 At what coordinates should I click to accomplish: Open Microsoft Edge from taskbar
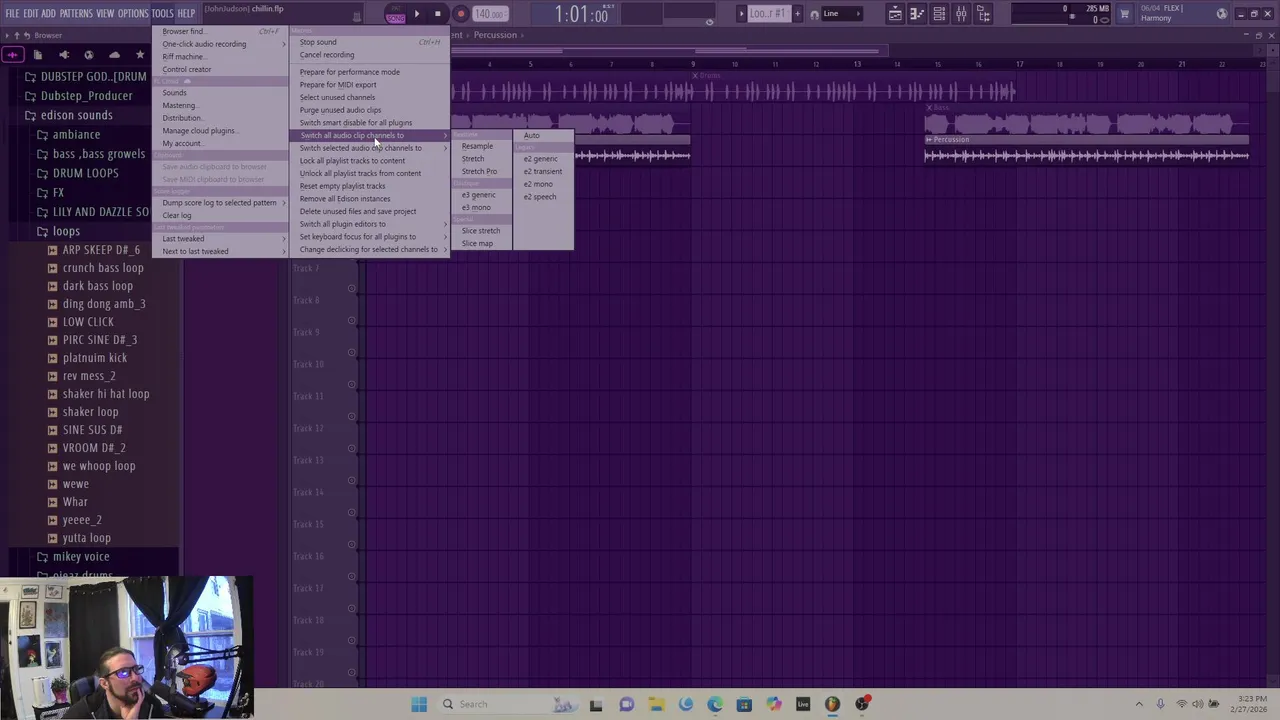(715, 704)
